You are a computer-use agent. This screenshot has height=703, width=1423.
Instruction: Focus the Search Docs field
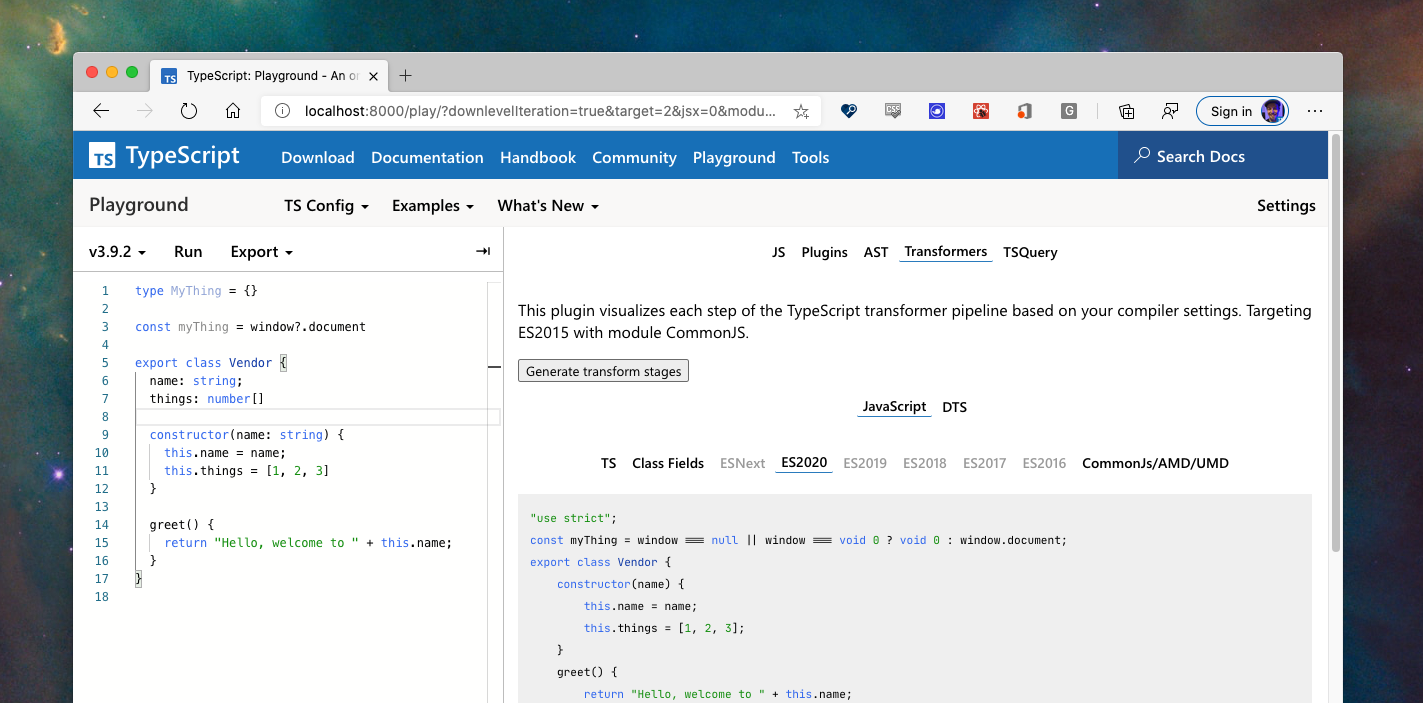coord(1223,156)
